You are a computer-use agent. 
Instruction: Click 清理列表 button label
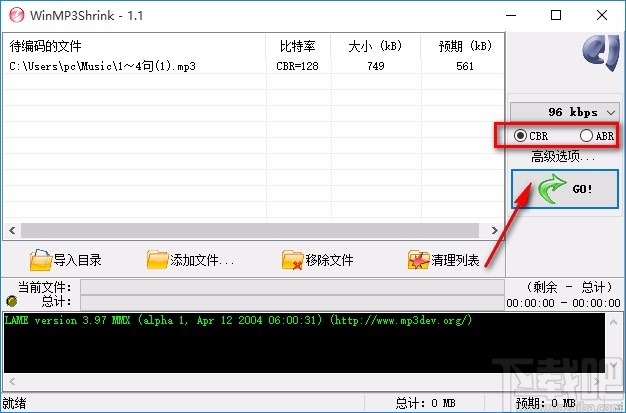point(455,260)
